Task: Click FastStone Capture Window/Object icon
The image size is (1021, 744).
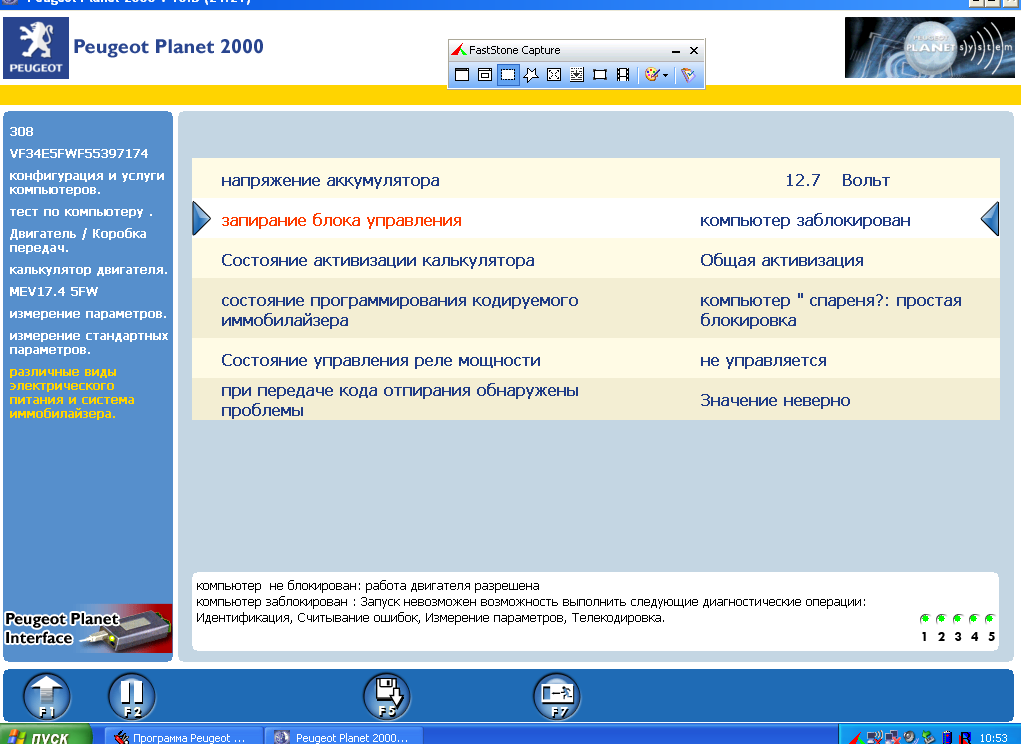Action: point(484,75)
